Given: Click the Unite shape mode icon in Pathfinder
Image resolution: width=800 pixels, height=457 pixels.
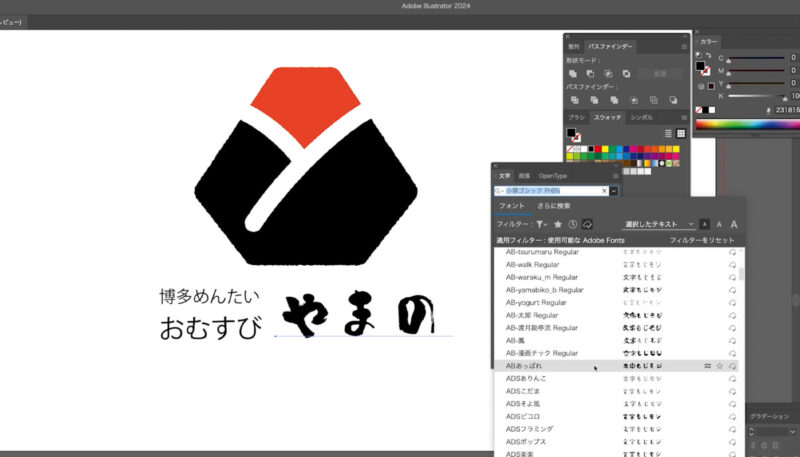Looking at the screenshot, I should [573, 73].
